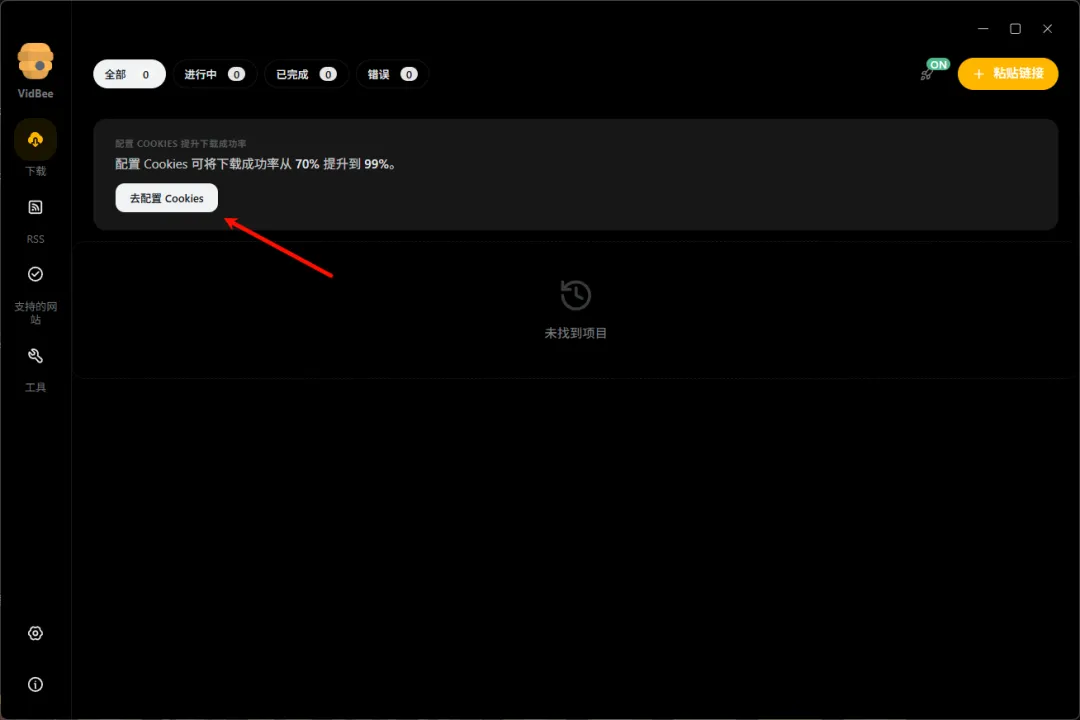The image size is (1080, 720).
Task: Open the supported websites page
Action: pyautogui.click(x=35, y=274)
